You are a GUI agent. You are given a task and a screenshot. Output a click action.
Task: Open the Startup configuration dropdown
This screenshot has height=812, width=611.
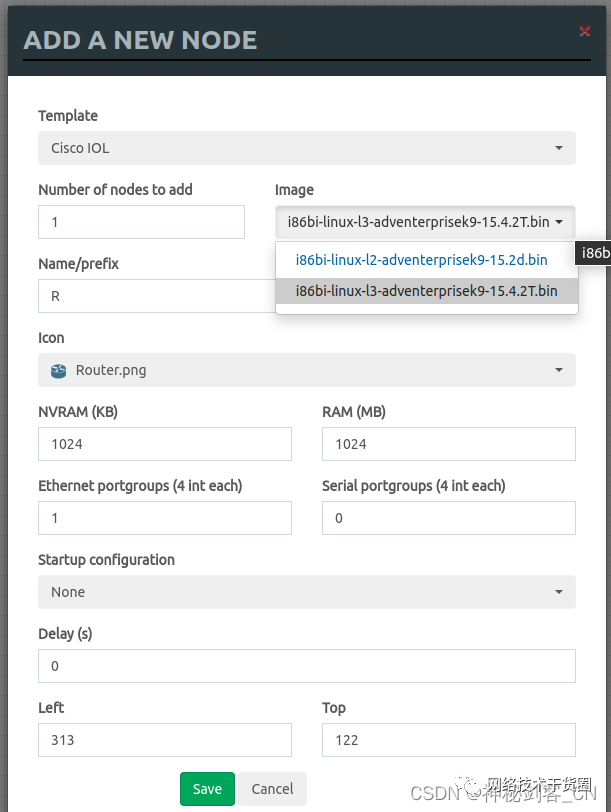[306, 592]
